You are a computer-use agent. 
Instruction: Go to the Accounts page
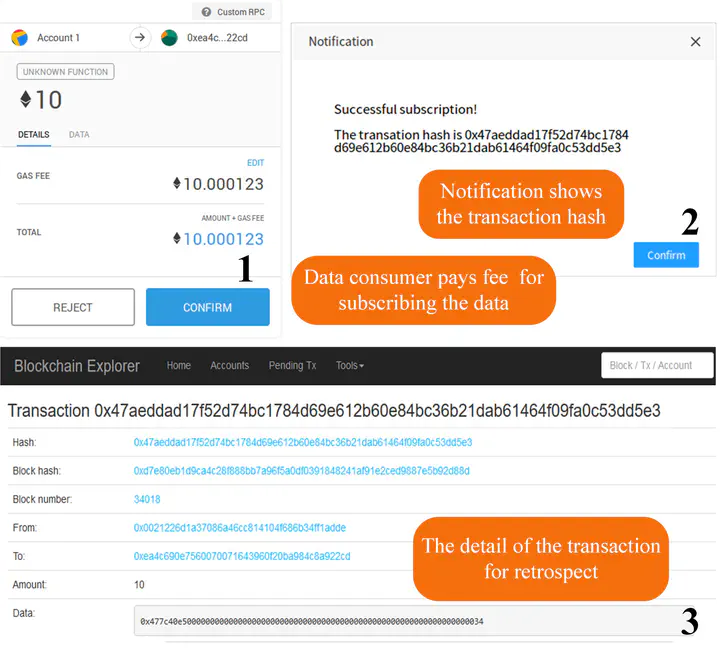[229, 366]
